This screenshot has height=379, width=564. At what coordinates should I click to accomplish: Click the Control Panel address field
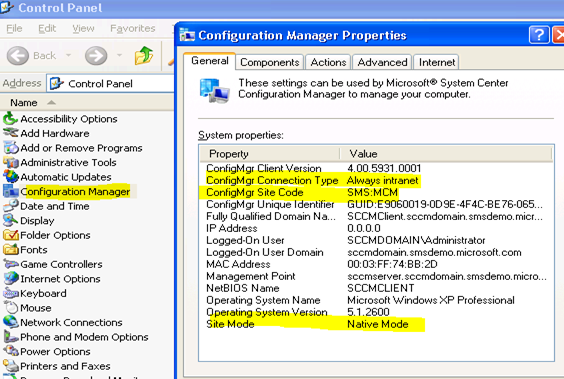110,83
